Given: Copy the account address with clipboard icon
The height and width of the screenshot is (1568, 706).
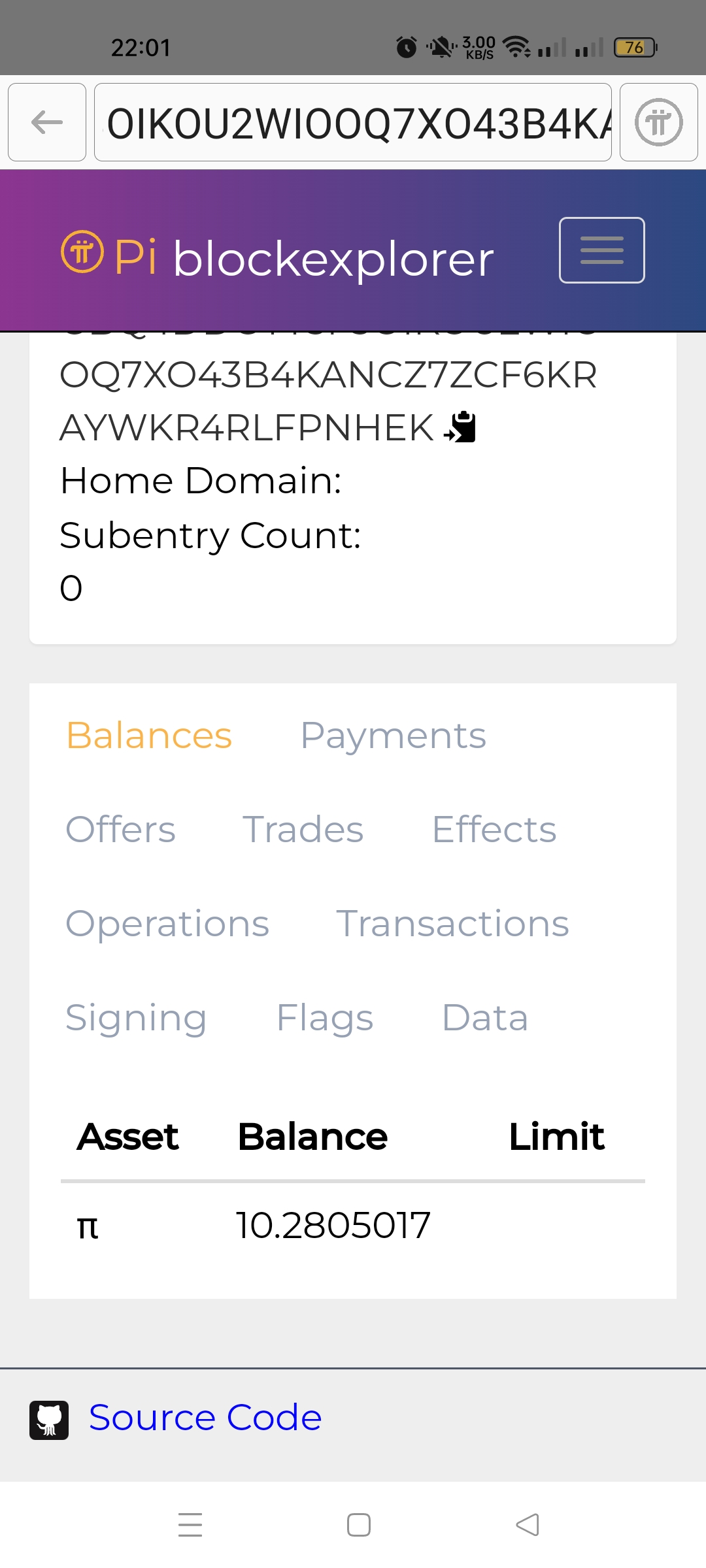Looking at the screenshot, I should click(x=460, y=427).
